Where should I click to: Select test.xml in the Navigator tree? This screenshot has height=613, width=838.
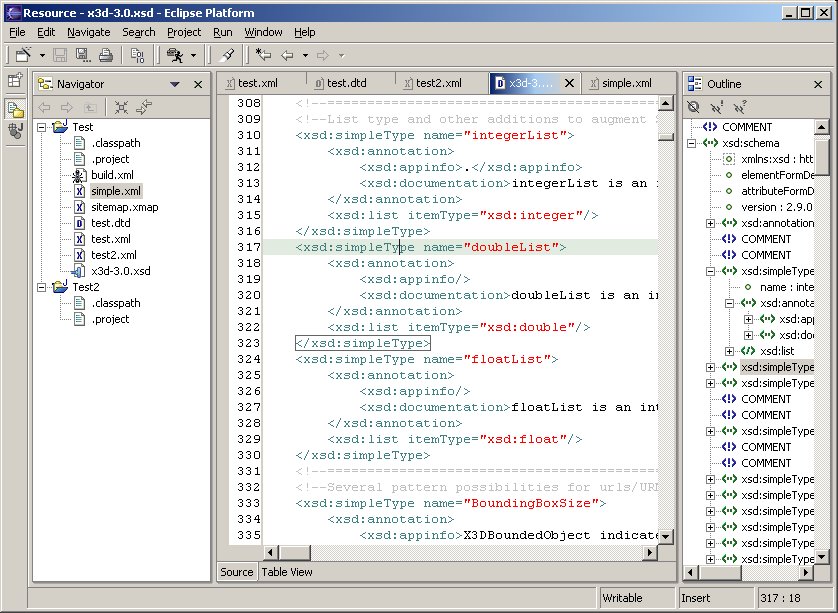pos(111,239)
